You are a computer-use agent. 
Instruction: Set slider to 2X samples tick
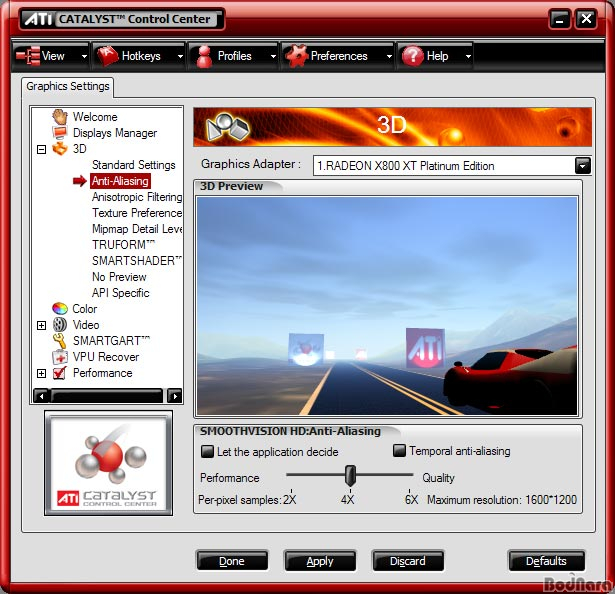coord(291,491)
